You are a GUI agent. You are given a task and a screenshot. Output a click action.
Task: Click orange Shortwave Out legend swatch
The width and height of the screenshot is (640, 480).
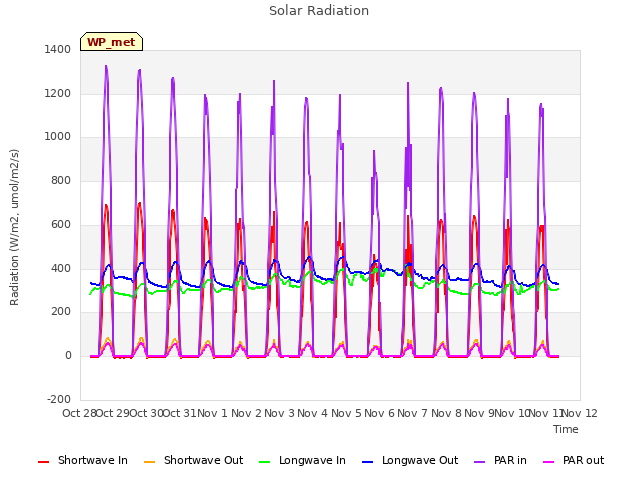tap(150, 462)
